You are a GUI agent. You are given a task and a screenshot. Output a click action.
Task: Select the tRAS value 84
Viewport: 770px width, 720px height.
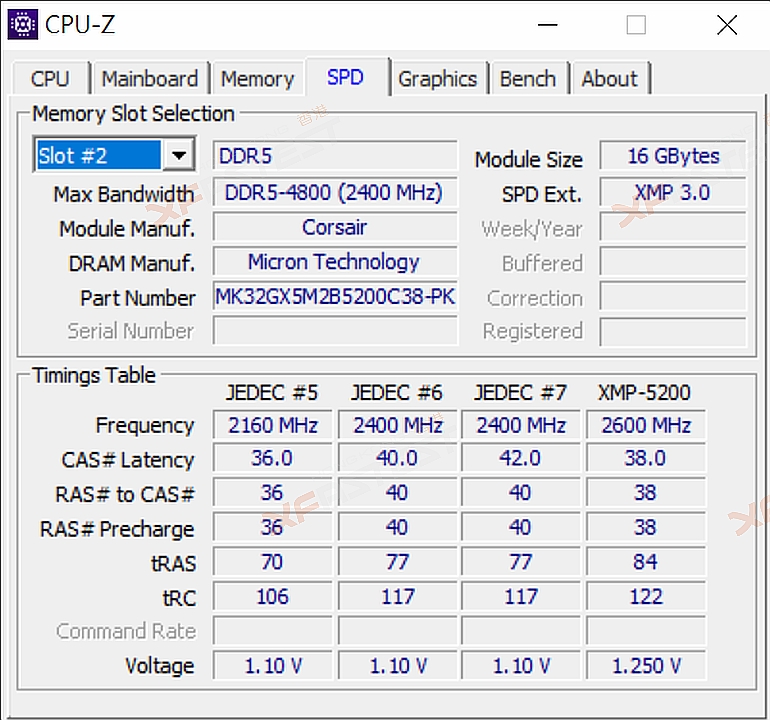click(x=646, y=562)
